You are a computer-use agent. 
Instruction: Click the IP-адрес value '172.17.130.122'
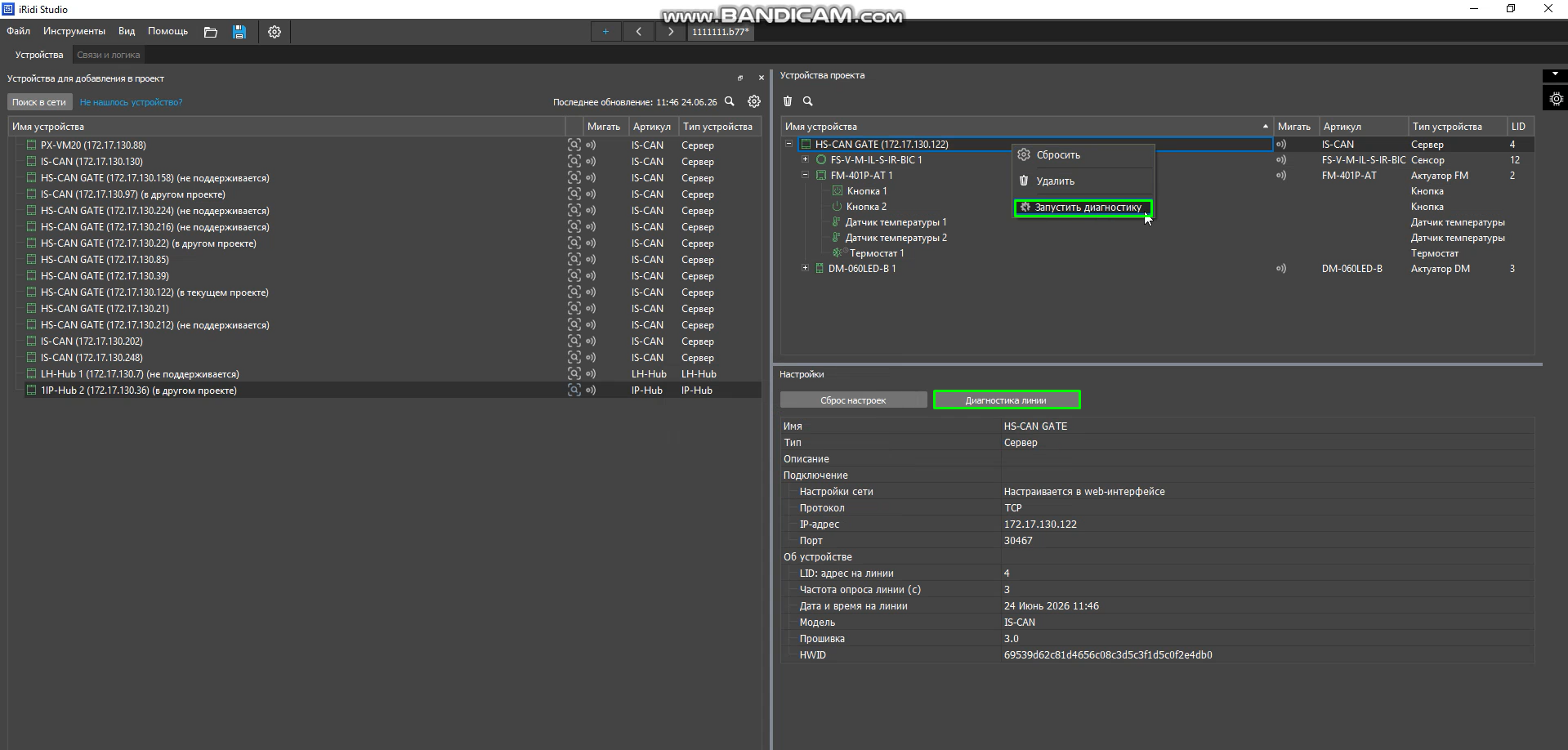[x=1040, y=525]
